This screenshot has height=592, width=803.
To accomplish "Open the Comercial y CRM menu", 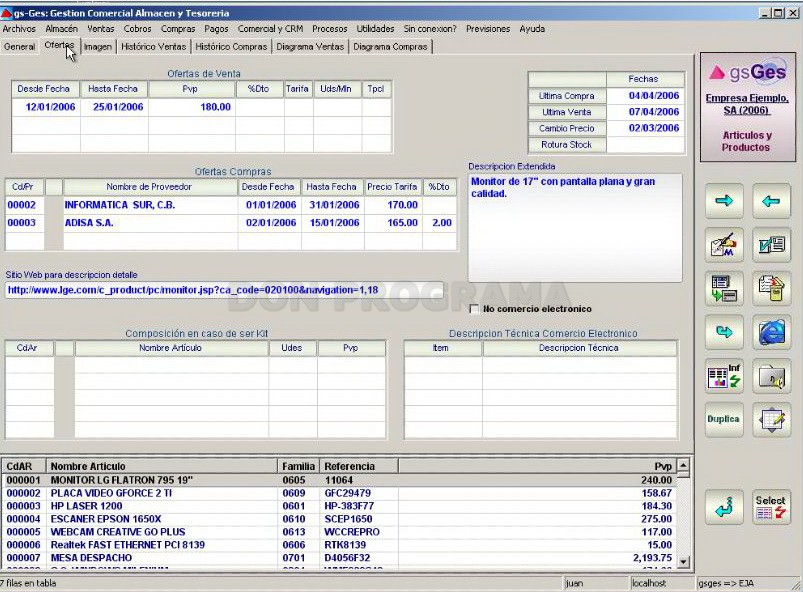I will (270, 29).
